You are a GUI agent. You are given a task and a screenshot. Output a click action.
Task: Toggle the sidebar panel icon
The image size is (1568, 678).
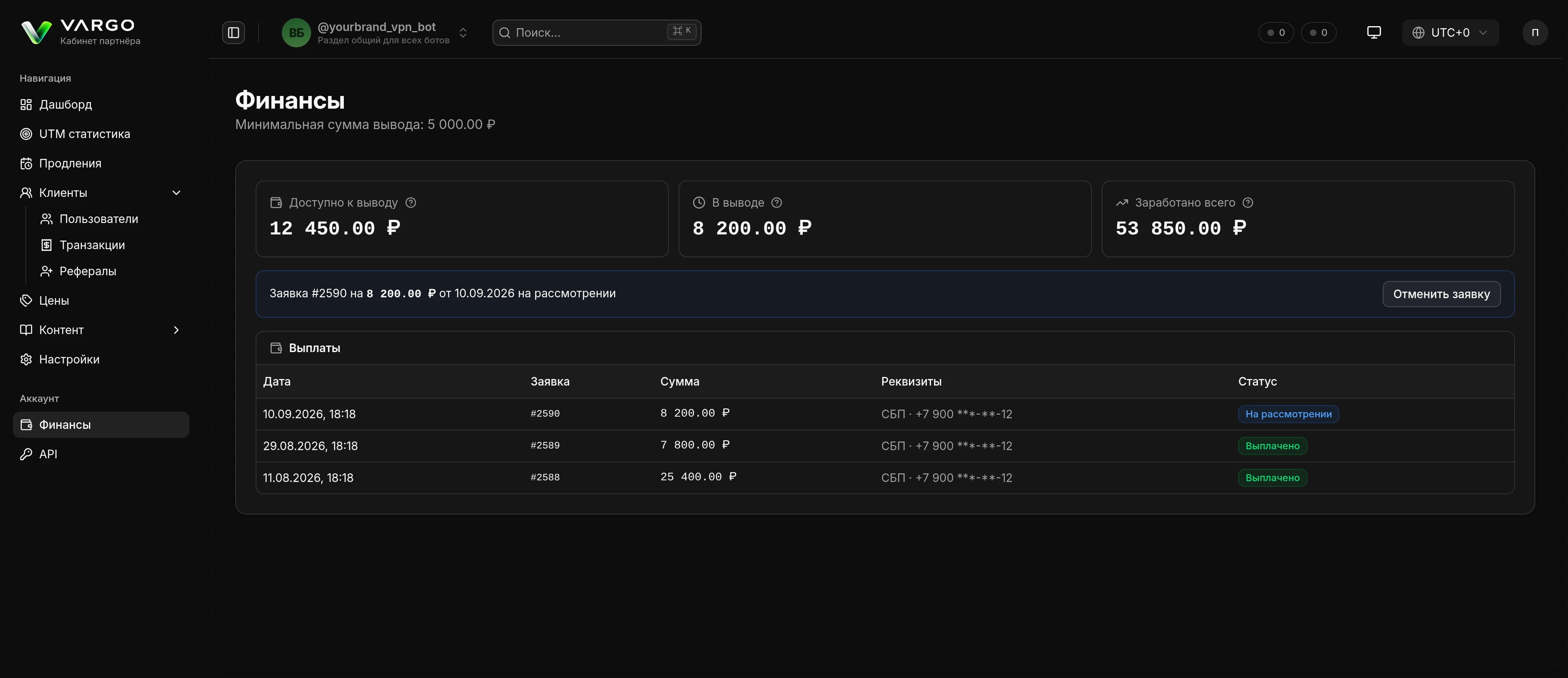click(x=233, y=32)
